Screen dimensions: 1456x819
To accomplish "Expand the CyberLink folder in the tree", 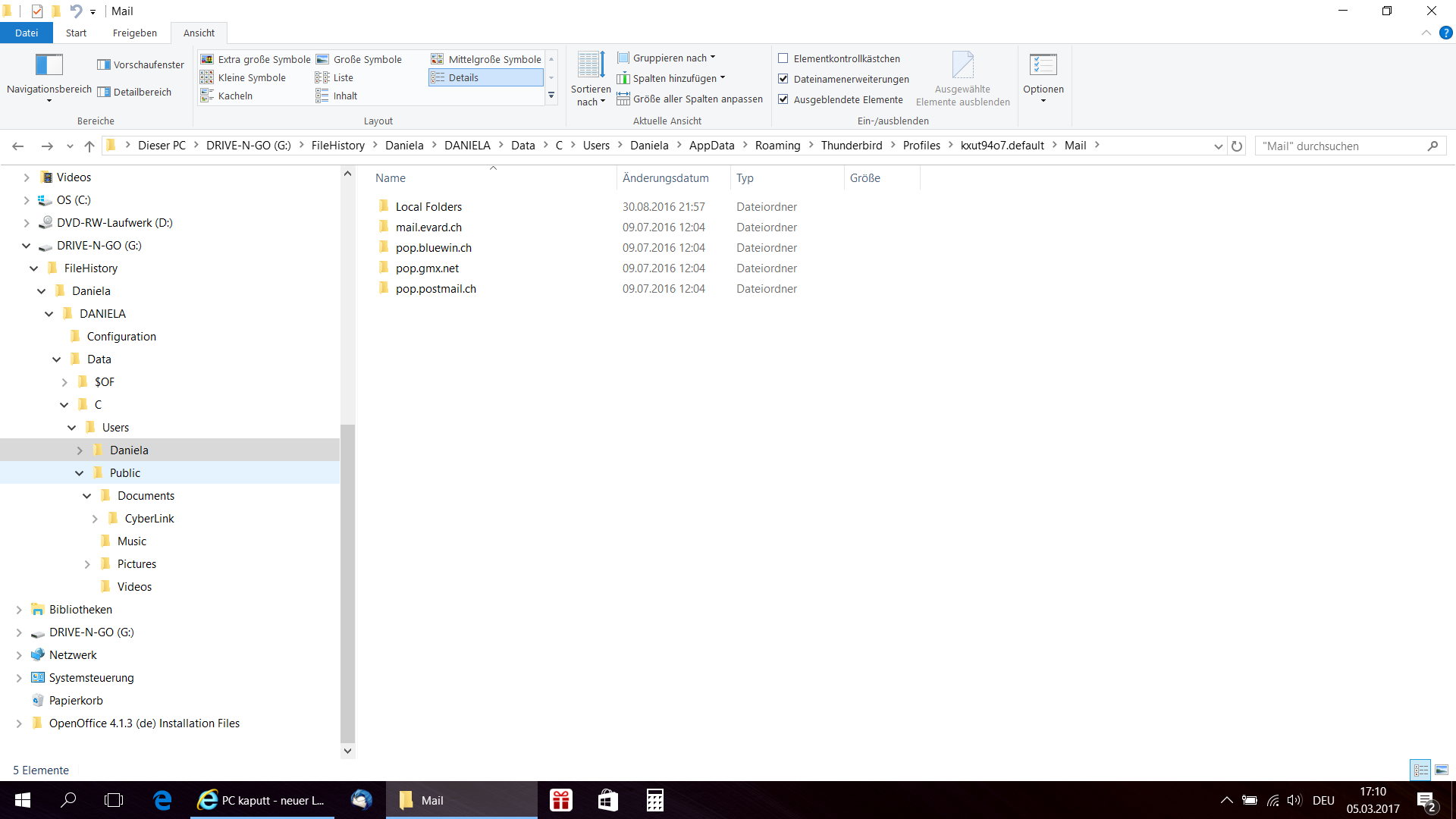I will pyautogui.click(x=95, y=519).
